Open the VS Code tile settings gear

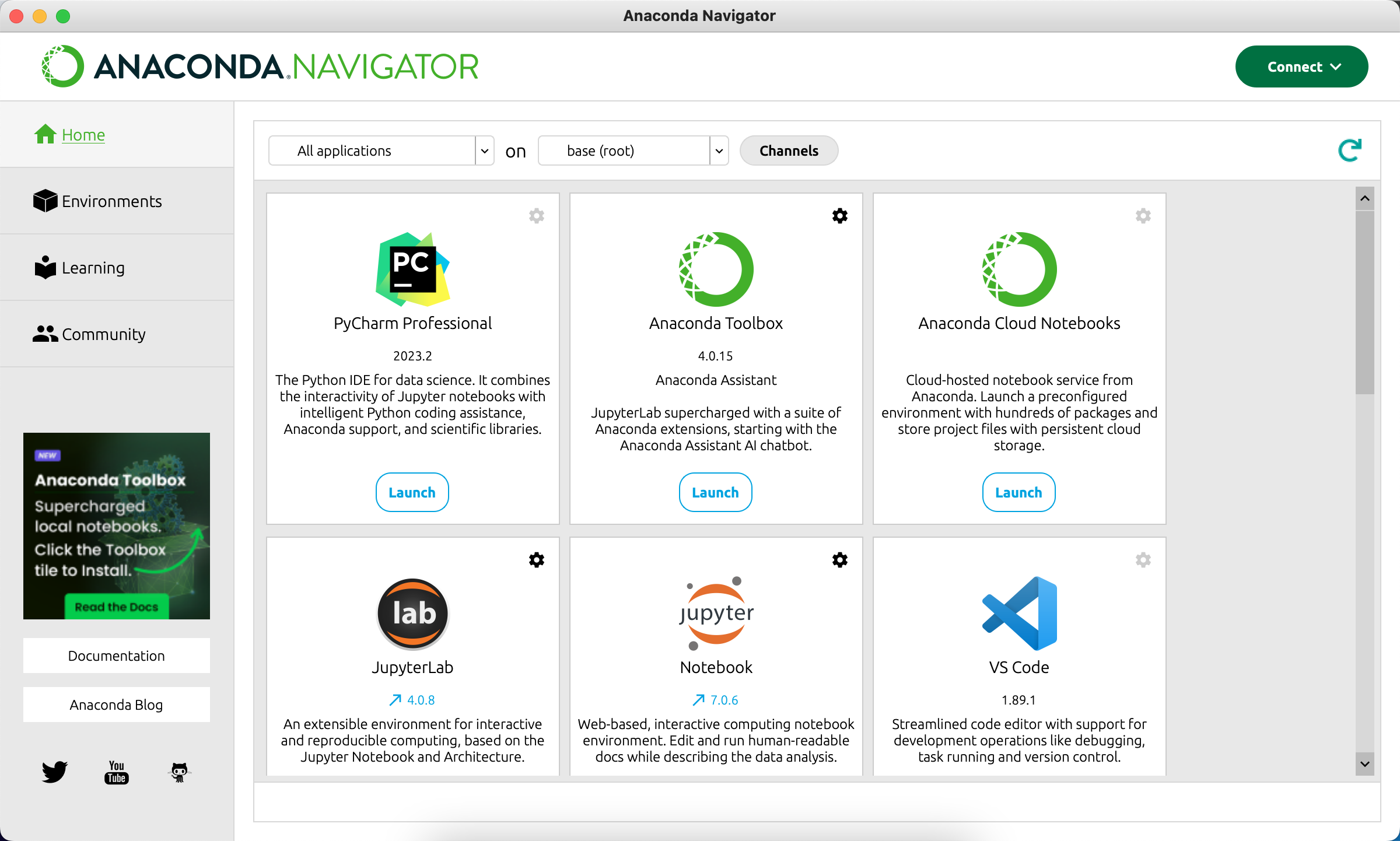[1143, 560]
